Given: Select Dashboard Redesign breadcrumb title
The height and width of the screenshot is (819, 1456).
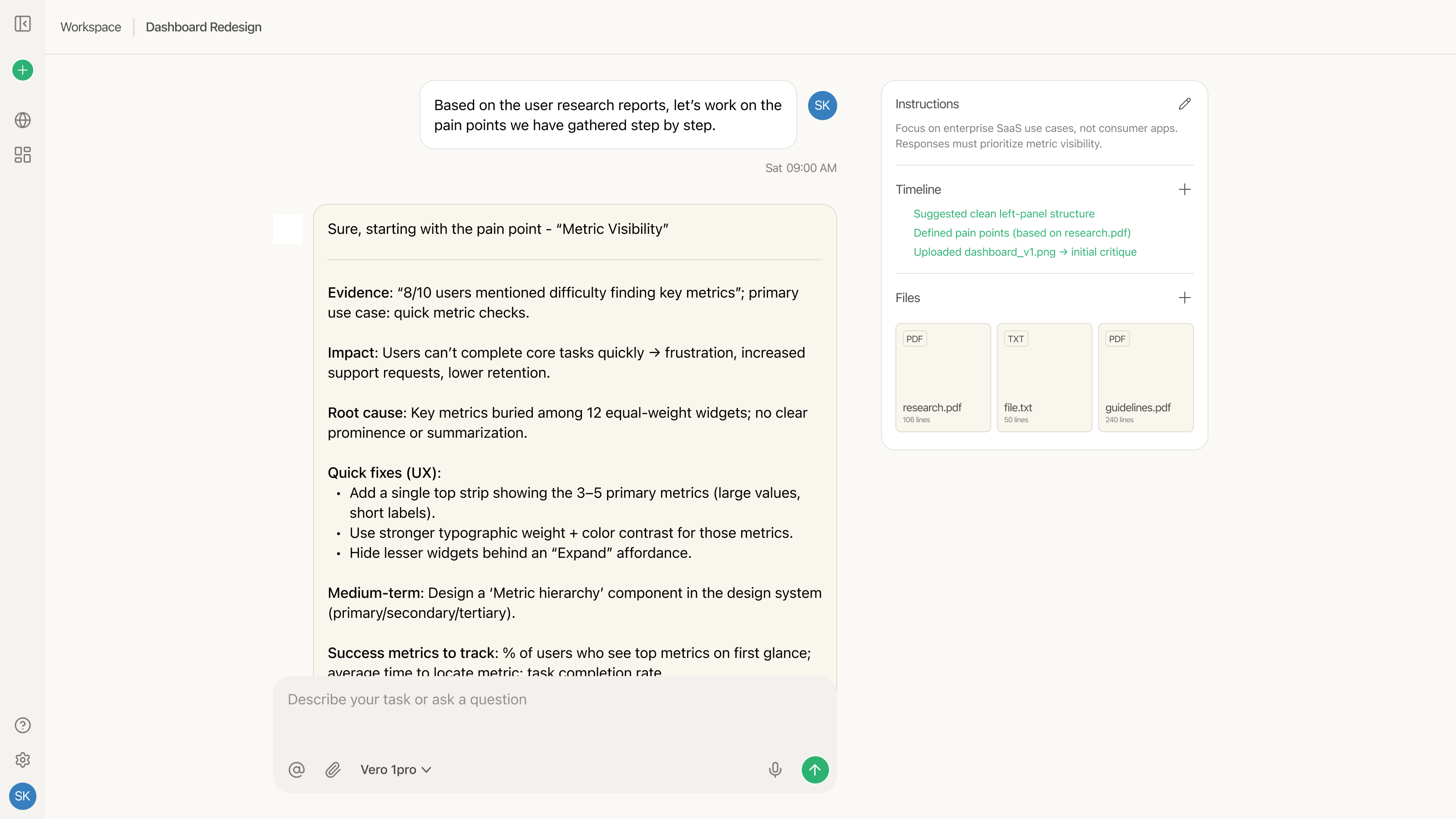Looking at the screenshot, I should pyautogui.click(x=203, y=27).
